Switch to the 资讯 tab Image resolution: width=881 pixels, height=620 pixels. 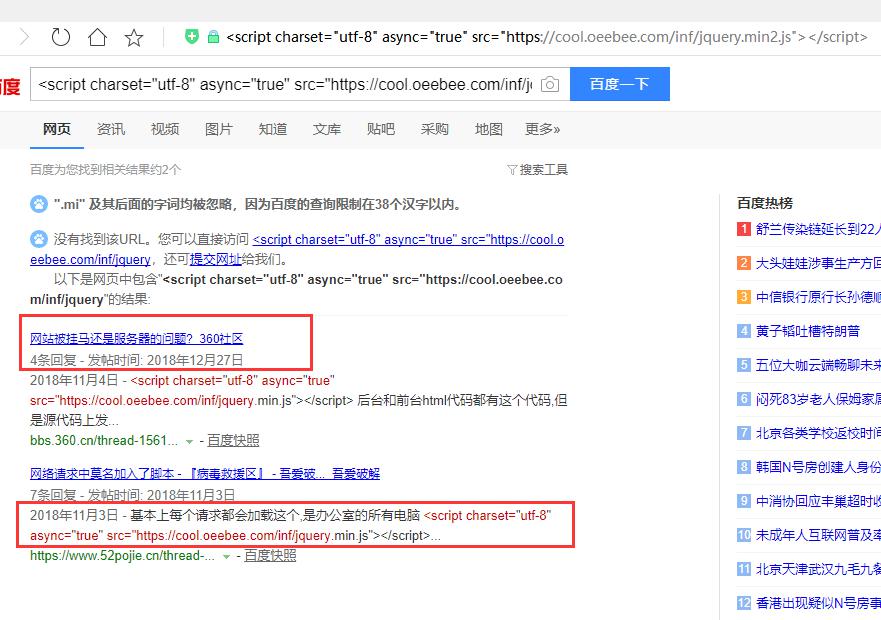pyautogui.click(x=111, y=129)
